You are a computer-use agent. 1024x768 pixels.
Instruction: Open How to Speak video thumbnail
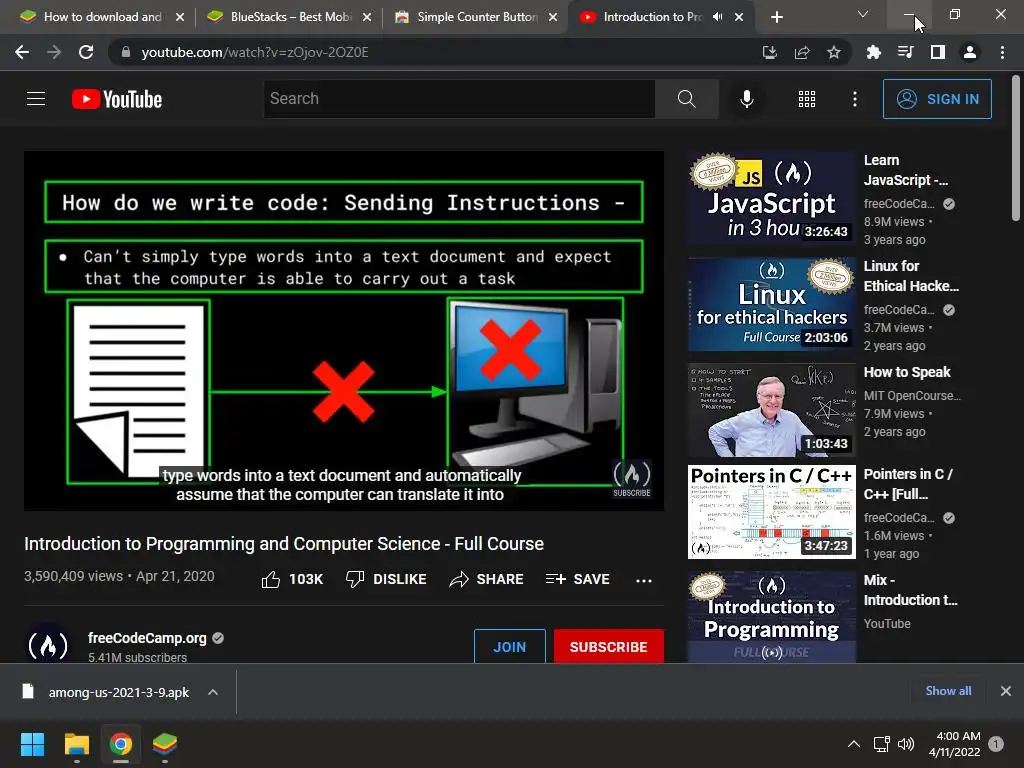(771, 410)
